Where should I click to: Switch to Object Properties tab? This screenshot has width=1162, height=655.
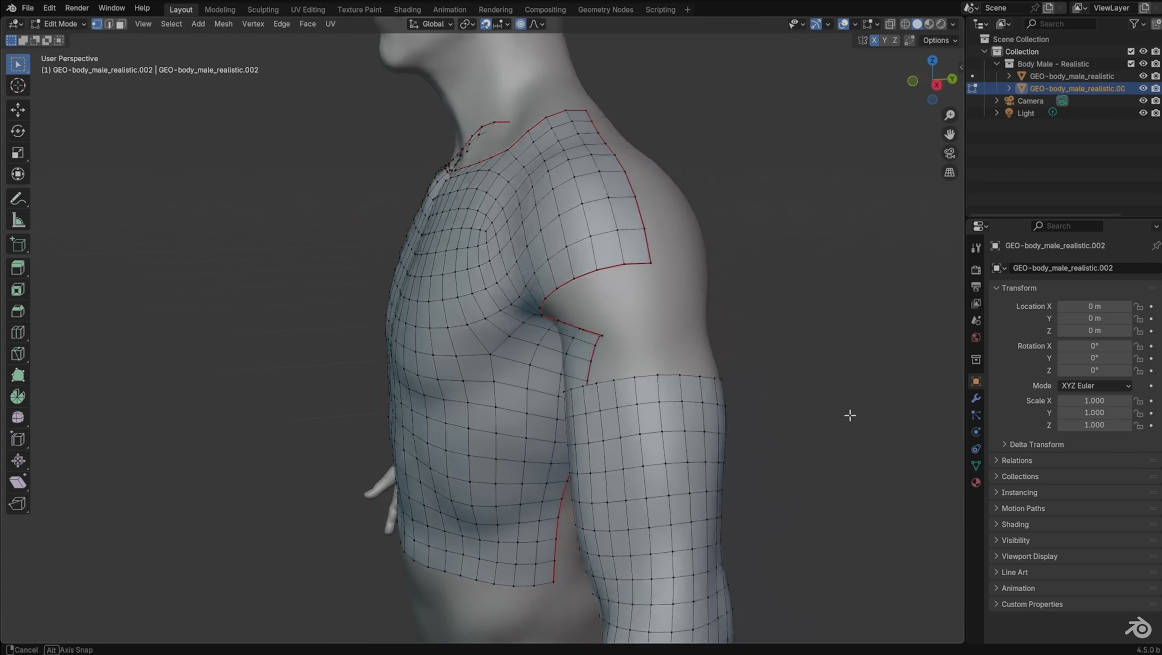[976, 381]
